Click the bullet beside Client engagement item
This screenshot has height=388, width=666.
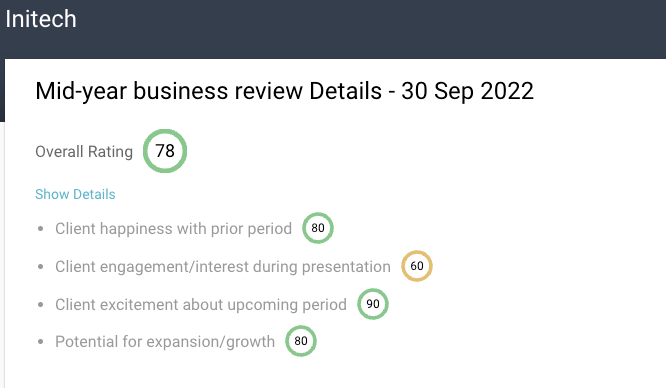(41, 267)
